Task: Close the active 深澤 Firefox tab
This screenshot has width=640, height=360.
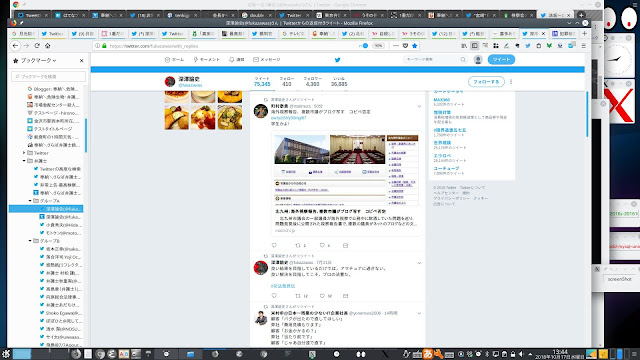Action: 543,33
